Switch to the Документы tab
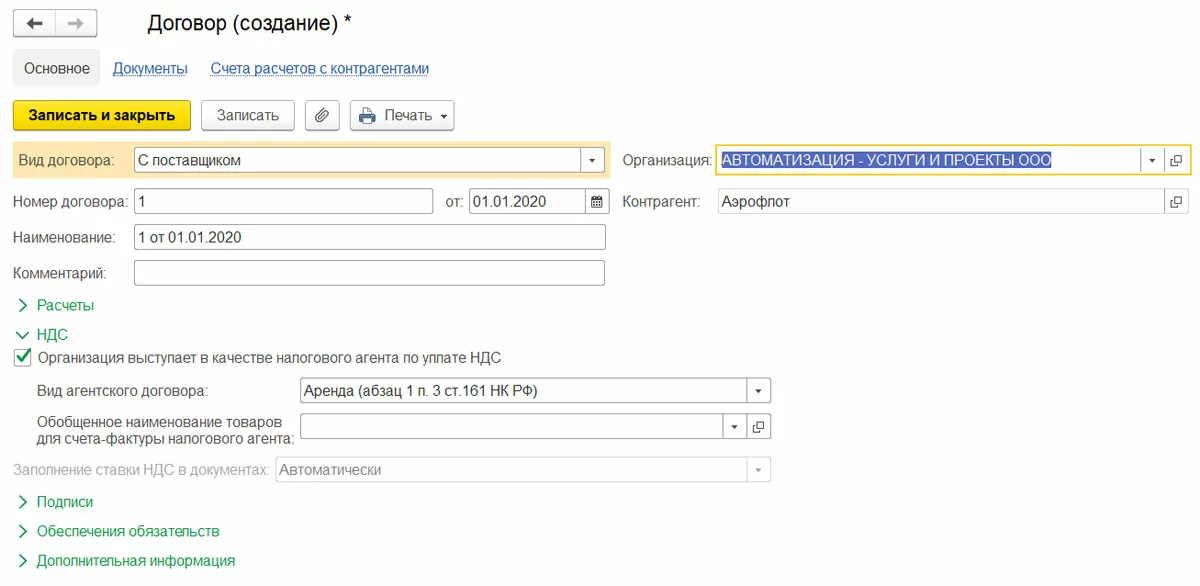This screenshot has height=586, width=1200. click(x=150, y=69)
